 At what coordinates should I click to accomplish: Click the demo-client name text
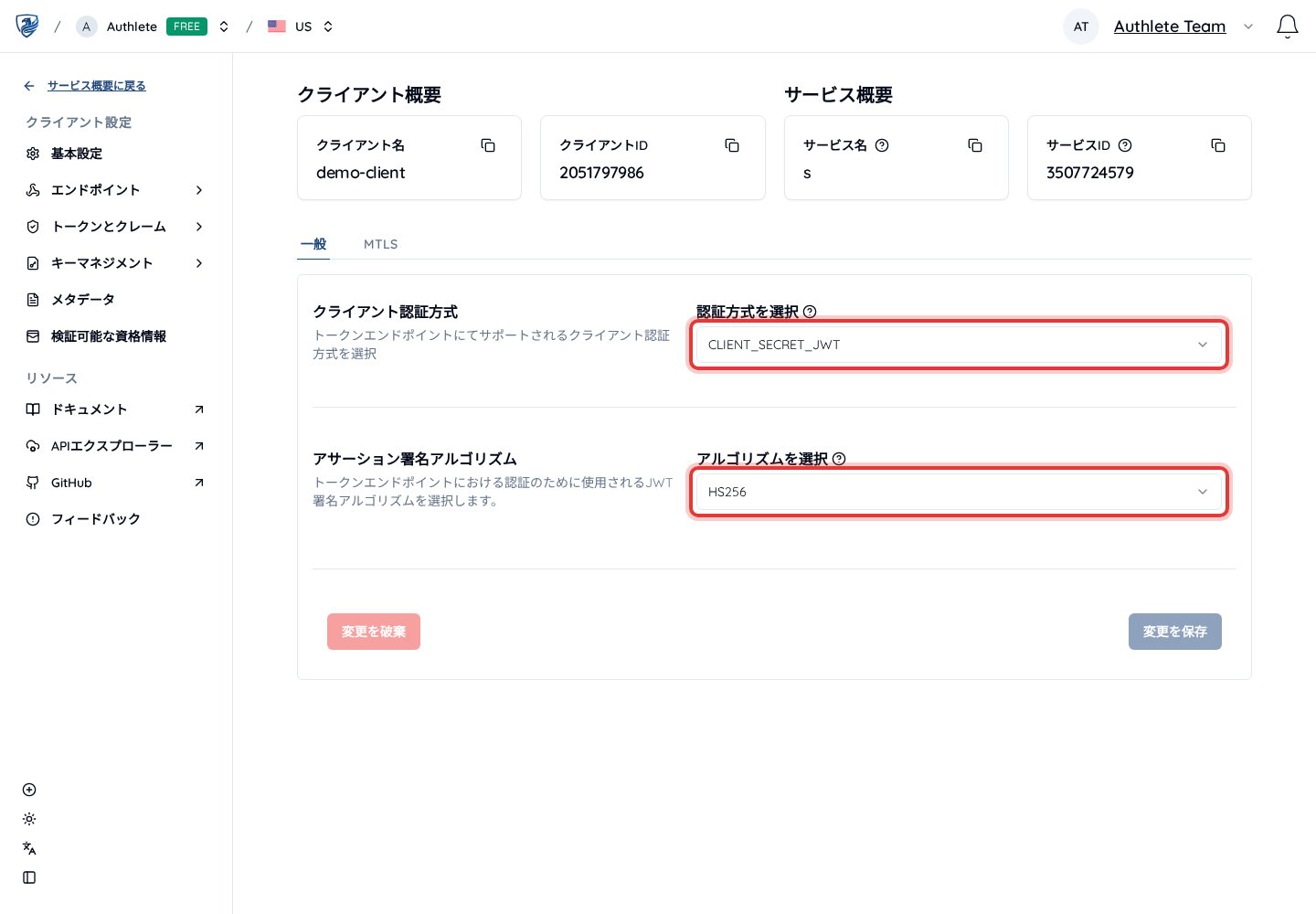361,173
